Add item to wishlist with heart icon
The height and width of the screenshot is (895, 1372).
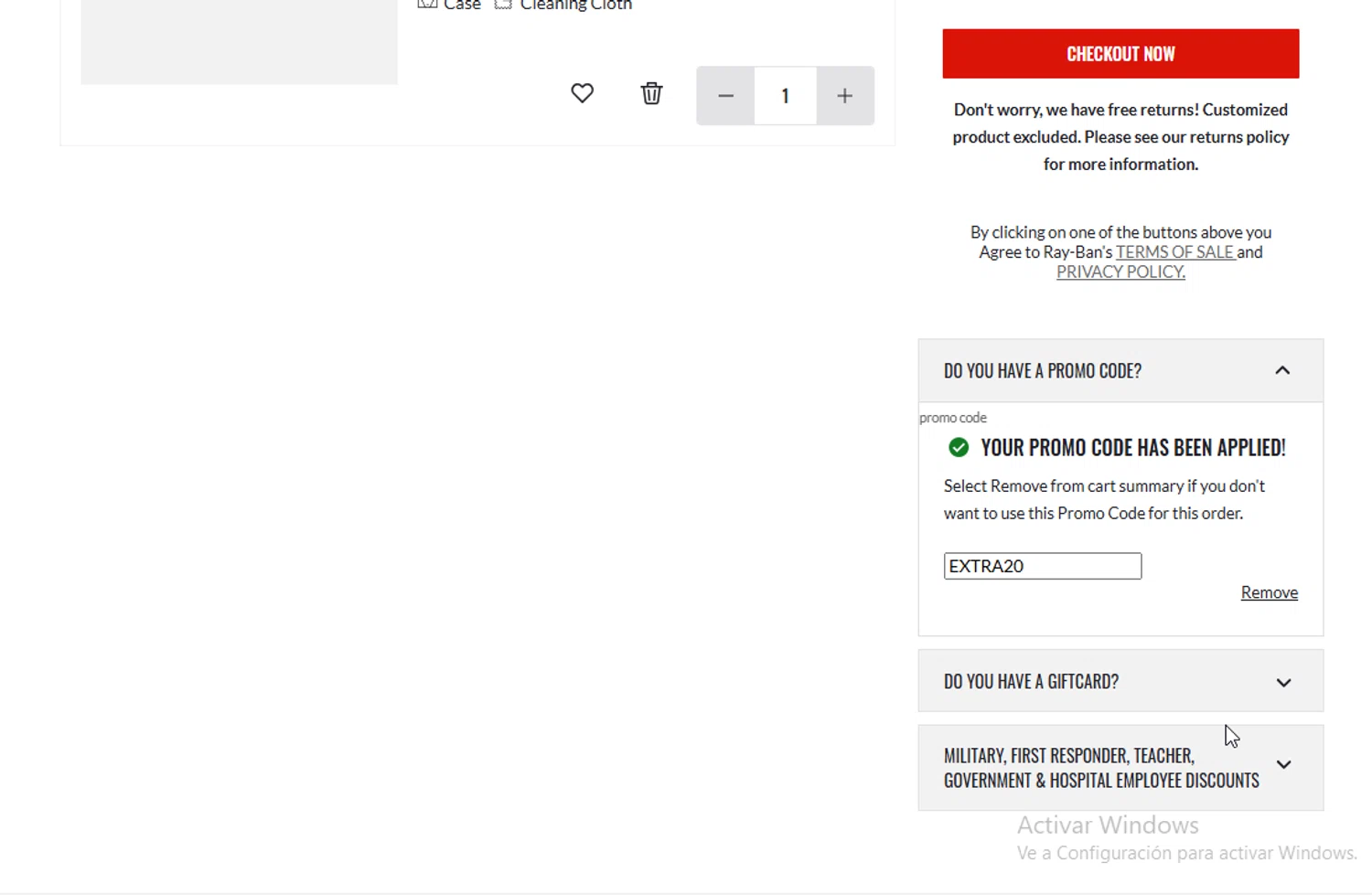pyautogui.click(x=582, y=93)
